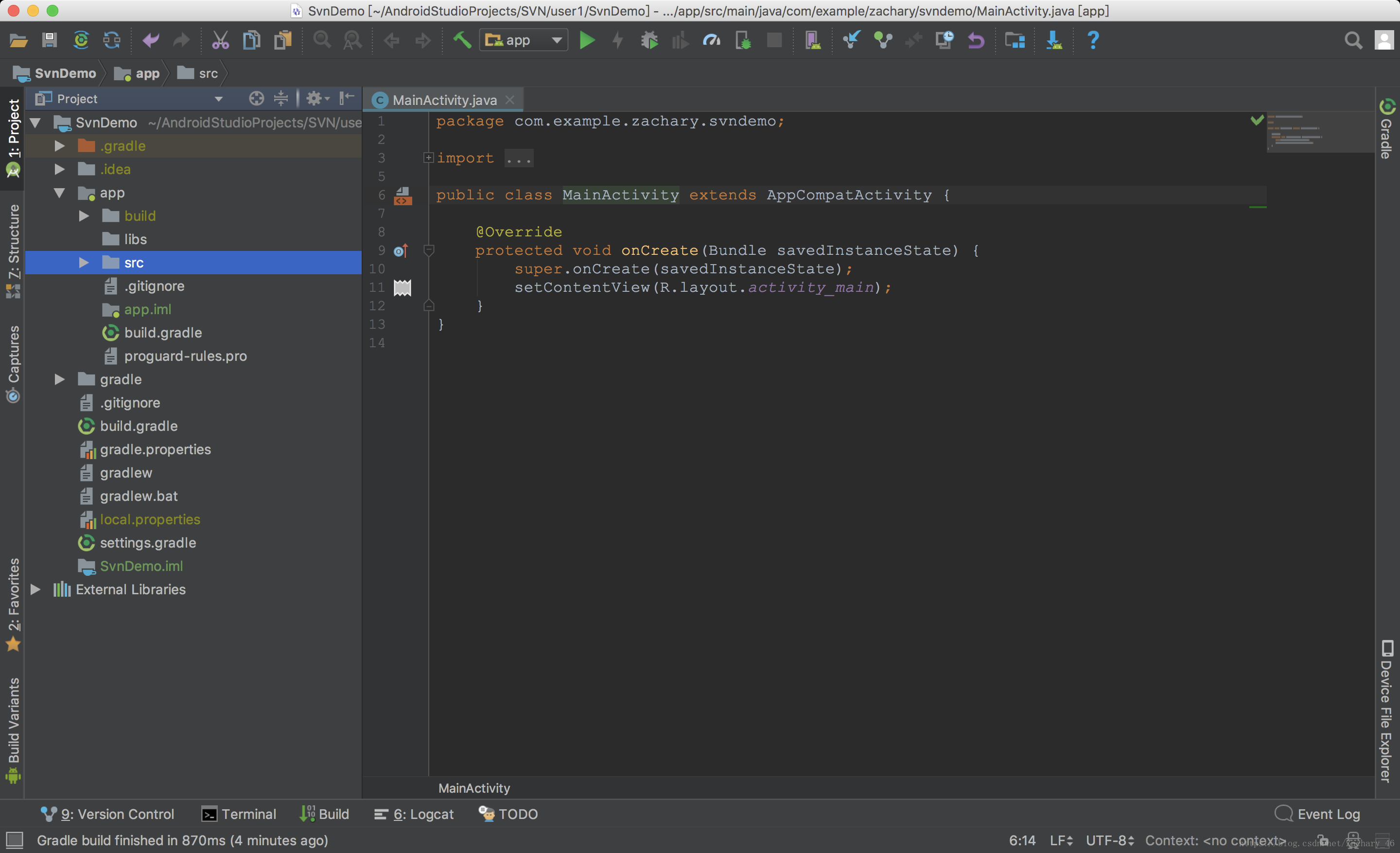
Task: Click SvnDemo in the breadcrumb bar
Action: [54, 73]
